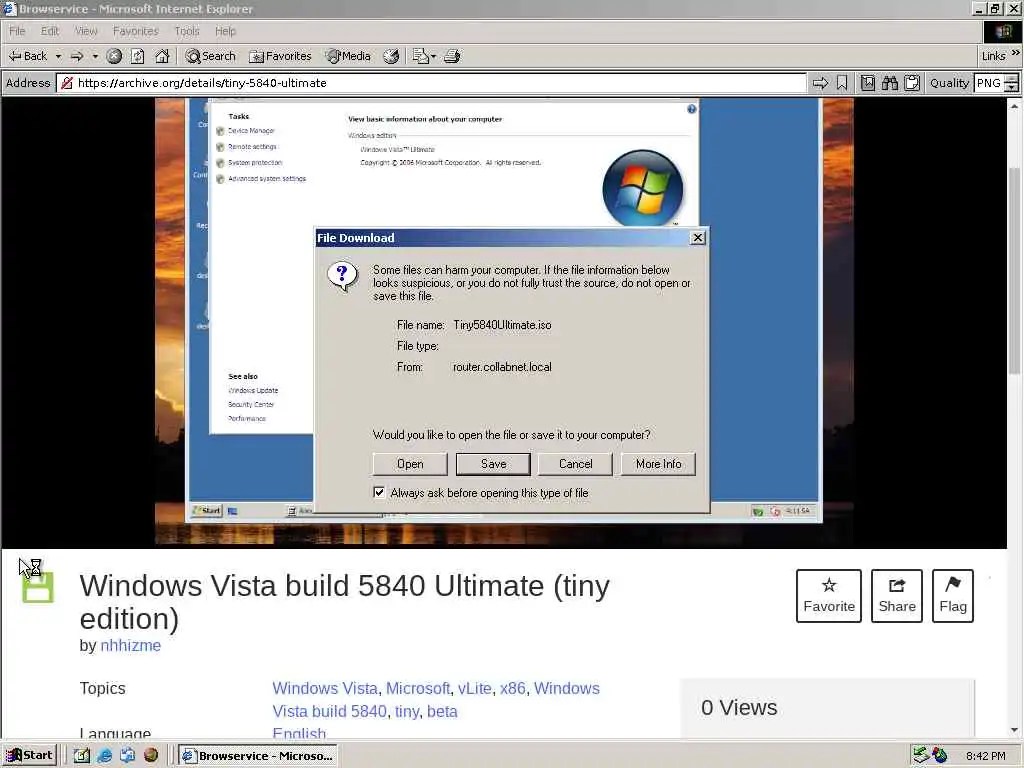
Task: Decrease Quality with the down stepper arrow
Action: (x=1012, y=88)
